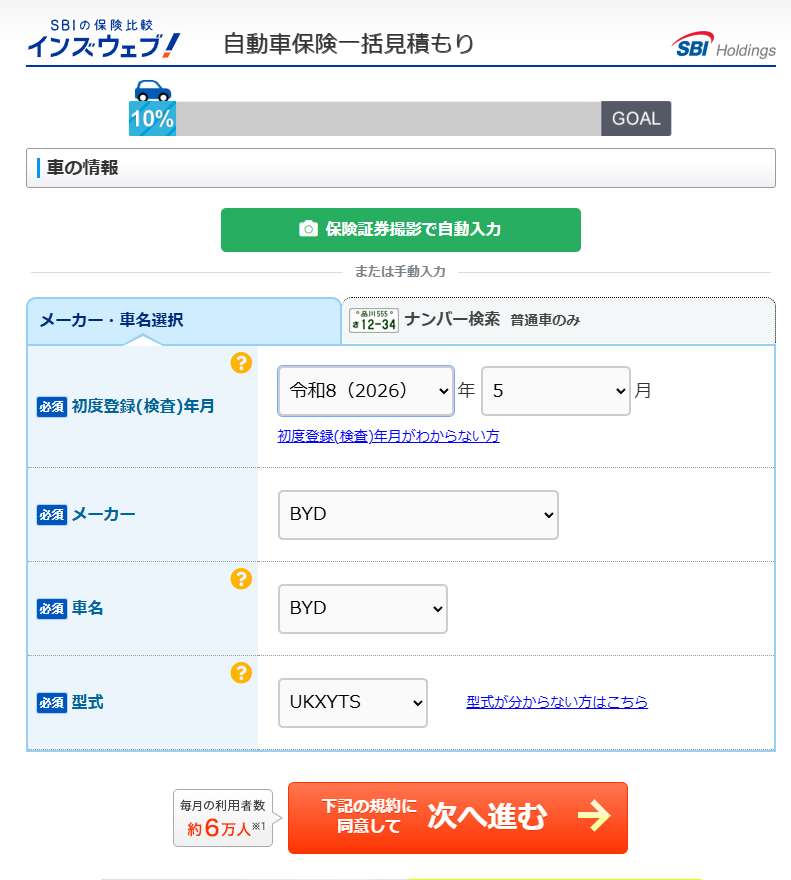Viewport: 791px width, 880px height.
Task: Open help icon for 初度登録(検査)年月
Action: 241,363
